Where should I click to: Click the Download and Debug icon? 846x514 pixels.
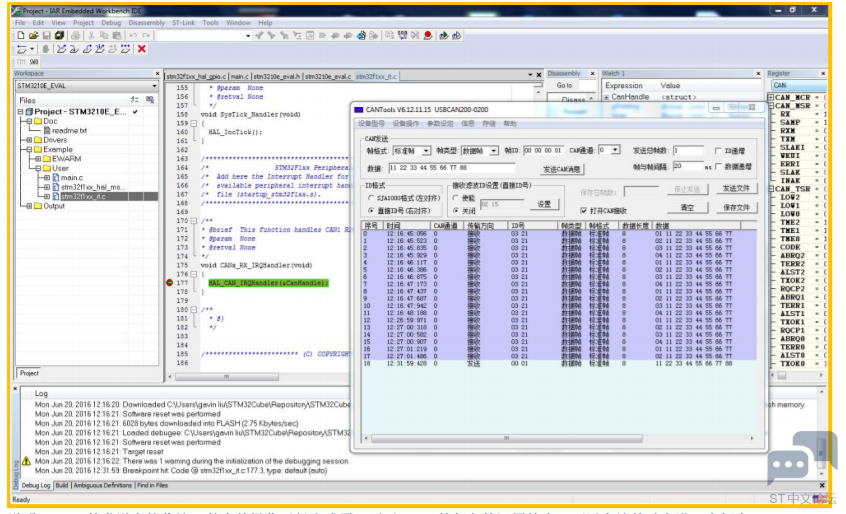coord(444,36)
